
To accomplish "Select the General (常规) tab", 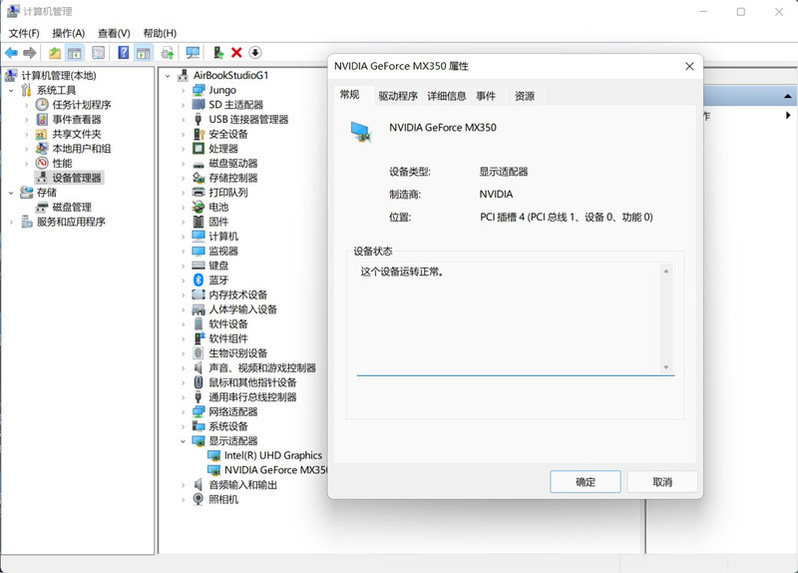I will (x=350, y=95).
